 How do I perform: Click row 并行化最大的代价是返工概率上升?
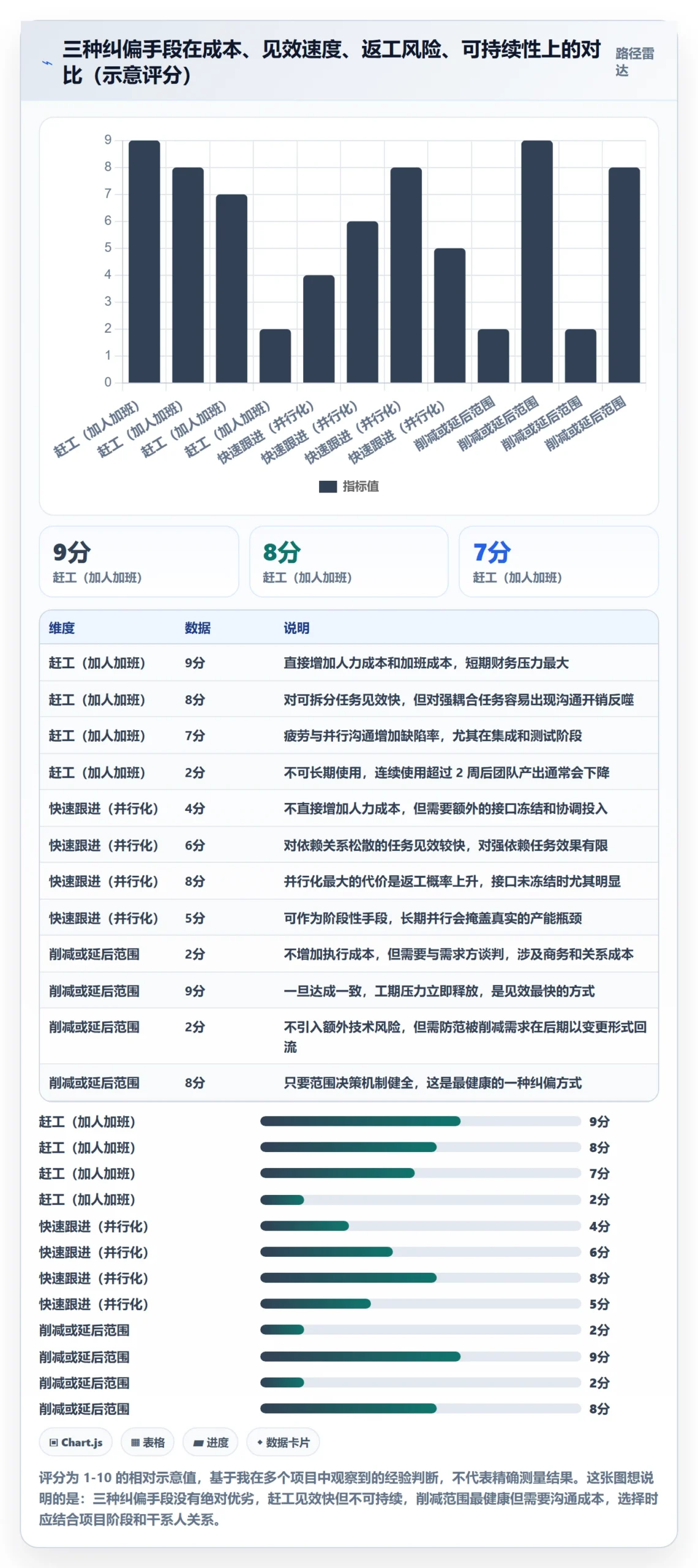click(x=349, y=881)
